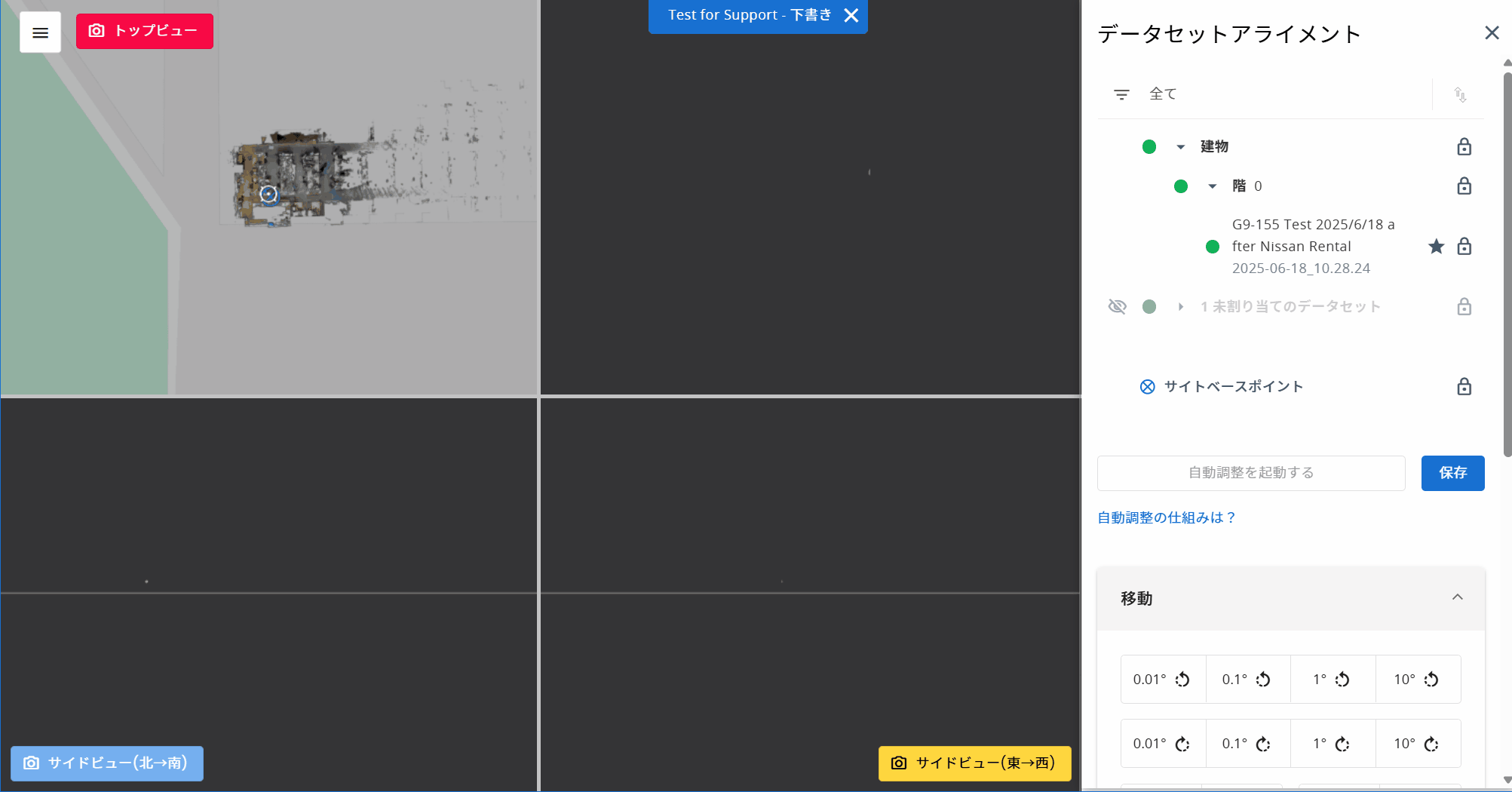Collapse the 移動 section chevron

(x=1458, y=597)
